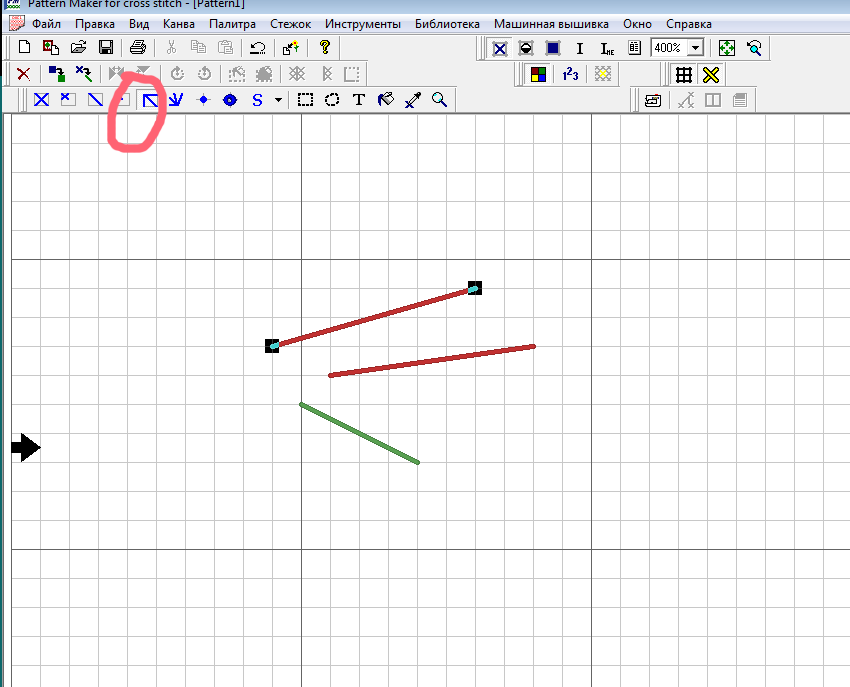Open the Палитра menu
Viewport: 850px width, 687px height.
232,23
